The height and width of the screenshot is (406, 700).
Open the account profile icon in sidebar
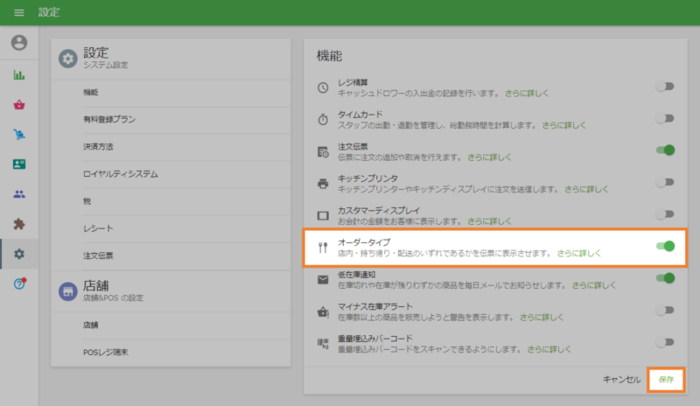coord(19,43)
